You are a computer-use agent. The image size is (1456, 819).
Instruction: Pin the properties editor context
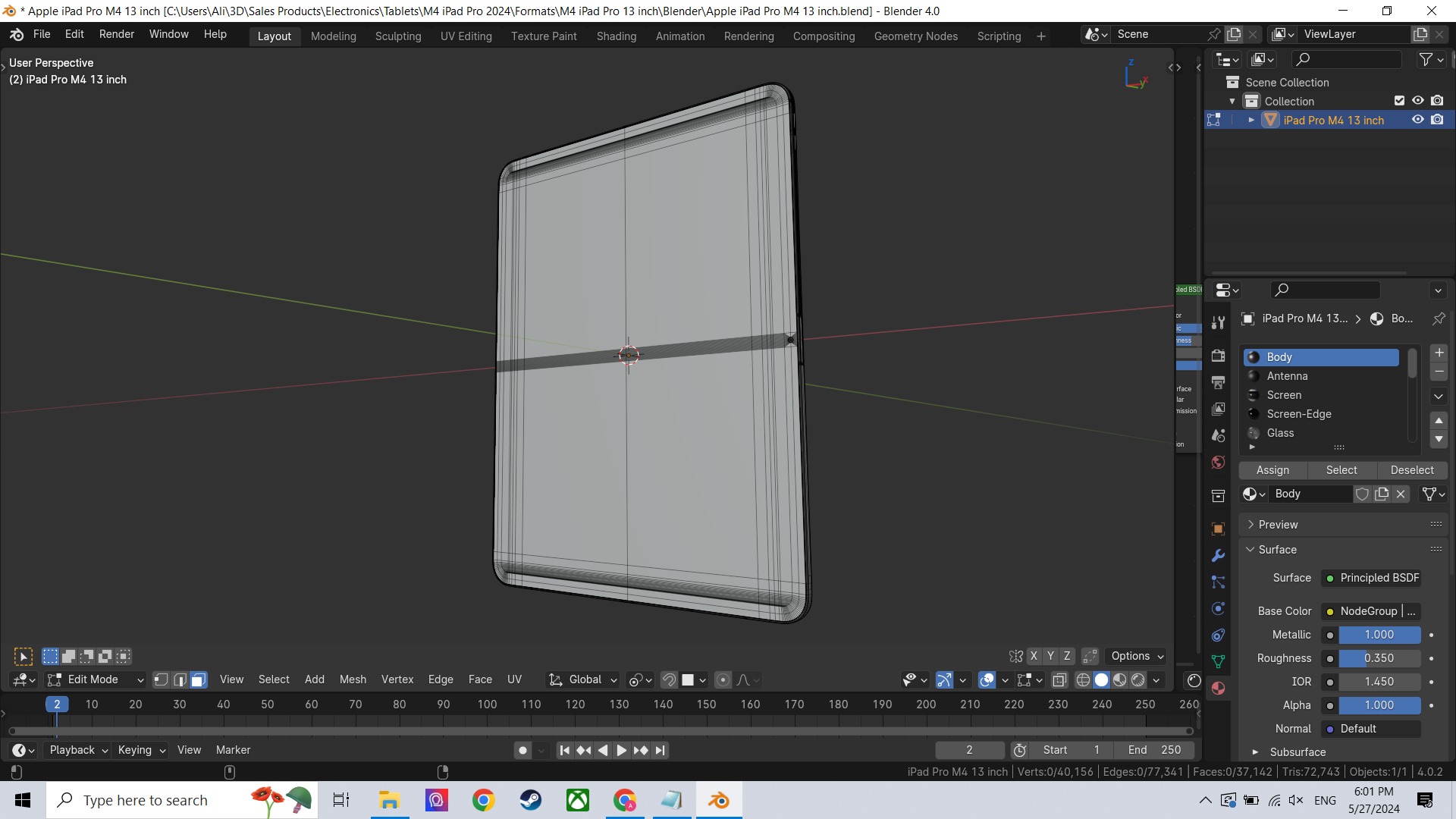(x=1438, y=318)
